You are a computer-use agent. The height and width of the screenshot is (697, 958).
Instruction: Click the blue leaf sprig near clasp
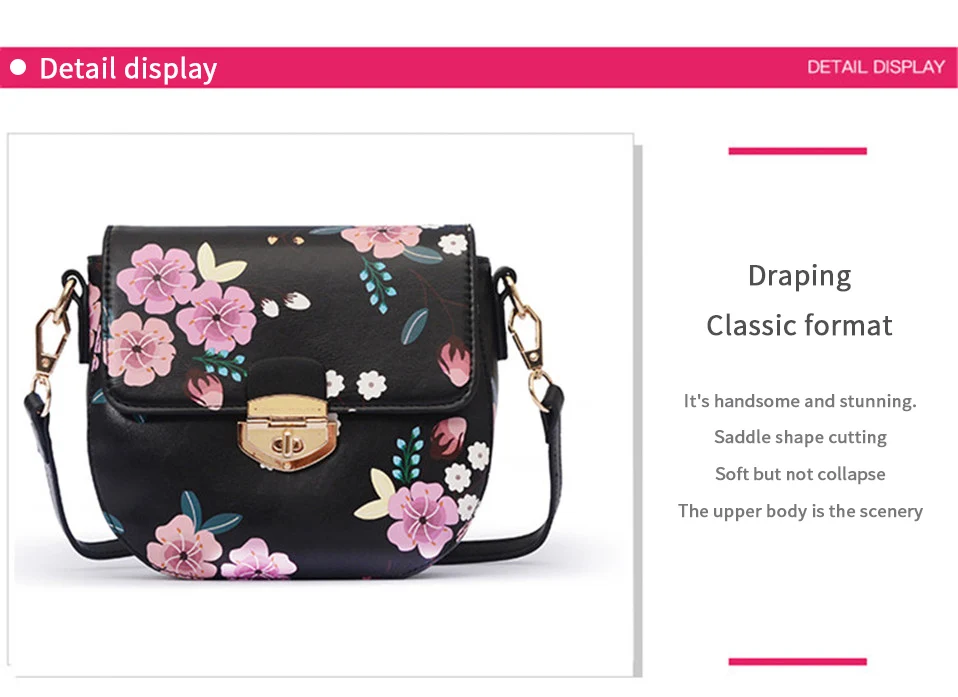coord(408,453)
